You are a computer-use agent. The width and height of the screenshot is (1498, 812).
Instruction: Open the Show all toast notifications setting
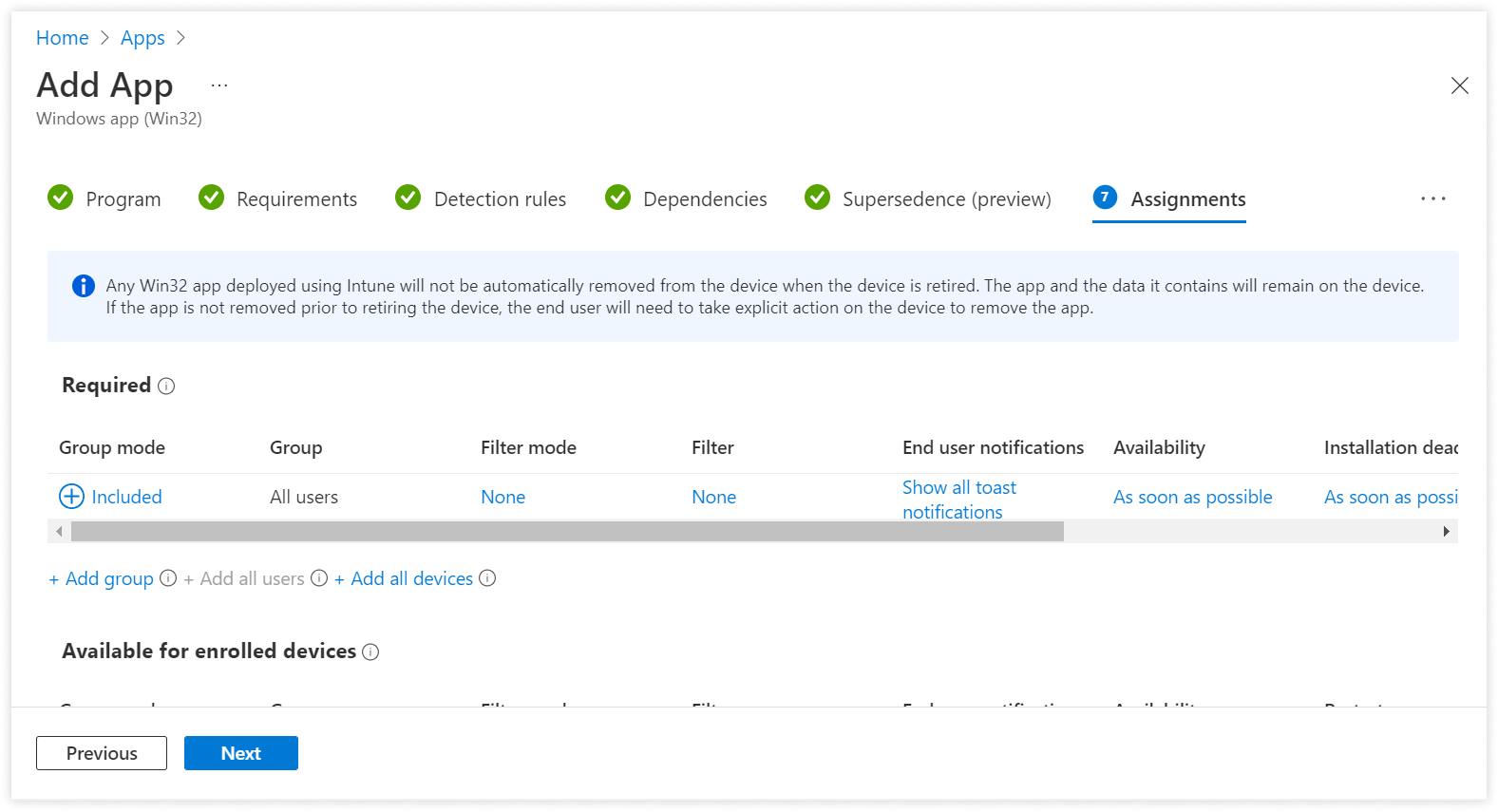pyautogui.click(x=958, y=500)
